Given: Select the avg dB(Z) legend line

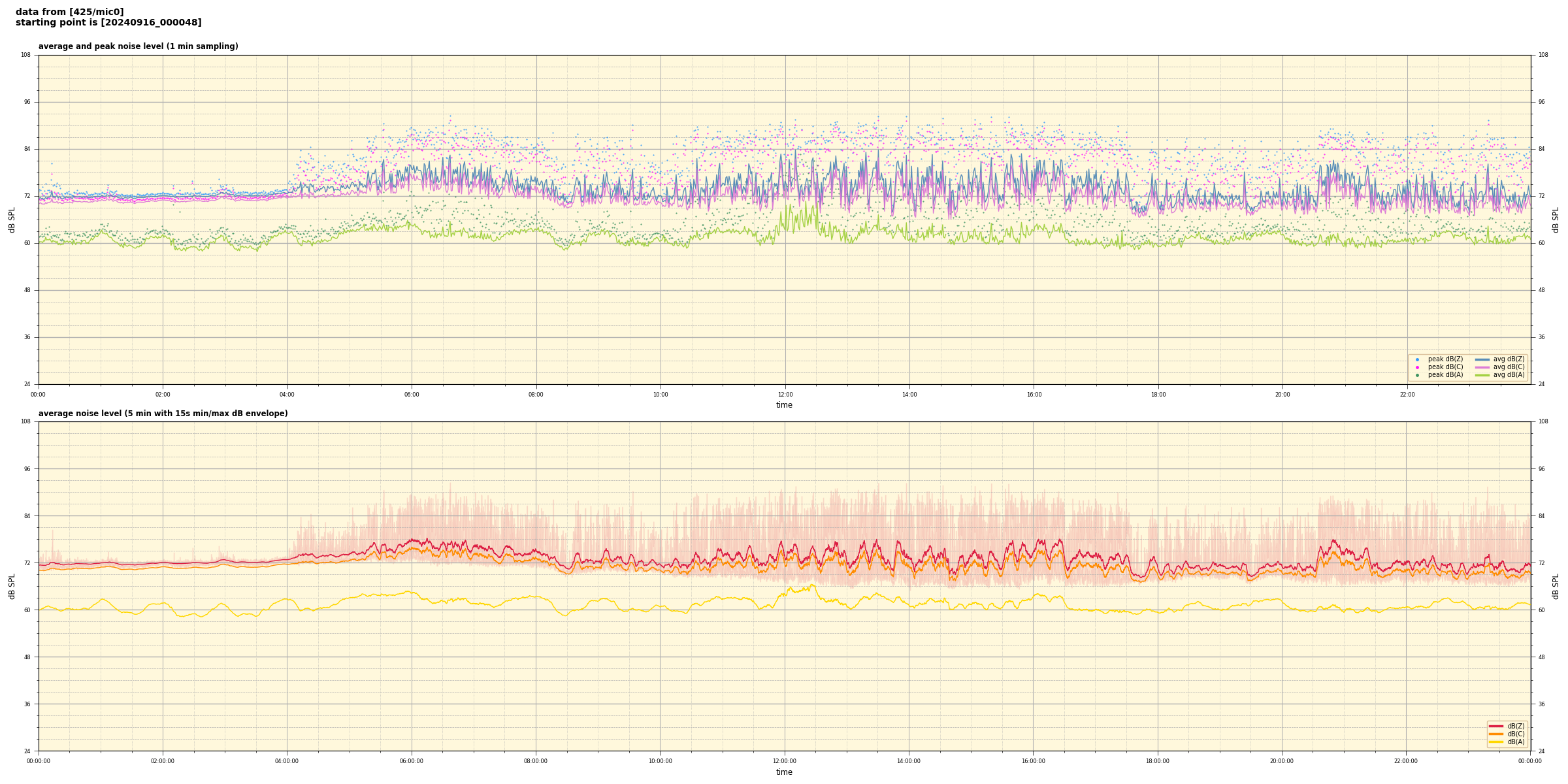Looking at the screenshot, I should (x=1482, y=359).
